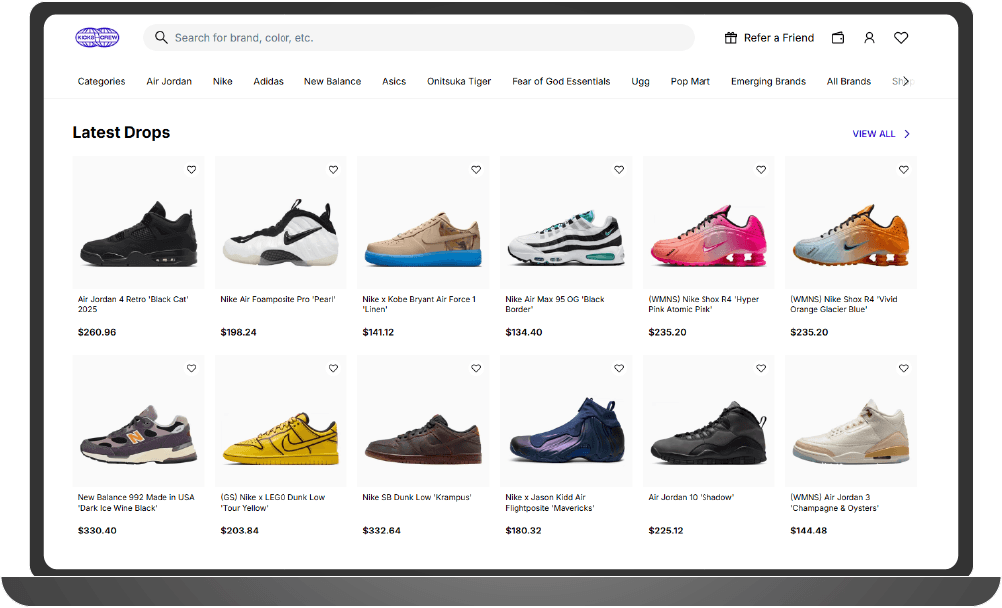Screen dimensions: 1002x608
Task: Expand hidden nav brands with right chevron
Action: (x=907, y=81)
